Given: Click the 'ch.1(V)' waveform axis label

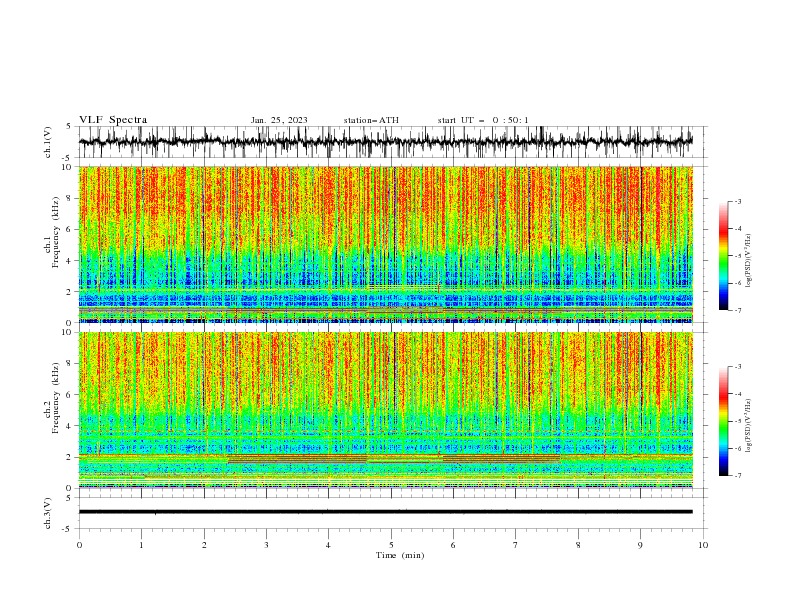Looking at the screenshot, I should (48, 142).
